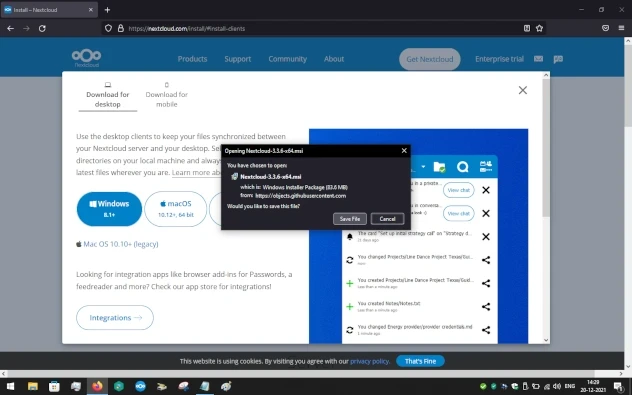Click the Get Nextcloud button
Viewport: 632px width, 395px height.
point(430,59)
